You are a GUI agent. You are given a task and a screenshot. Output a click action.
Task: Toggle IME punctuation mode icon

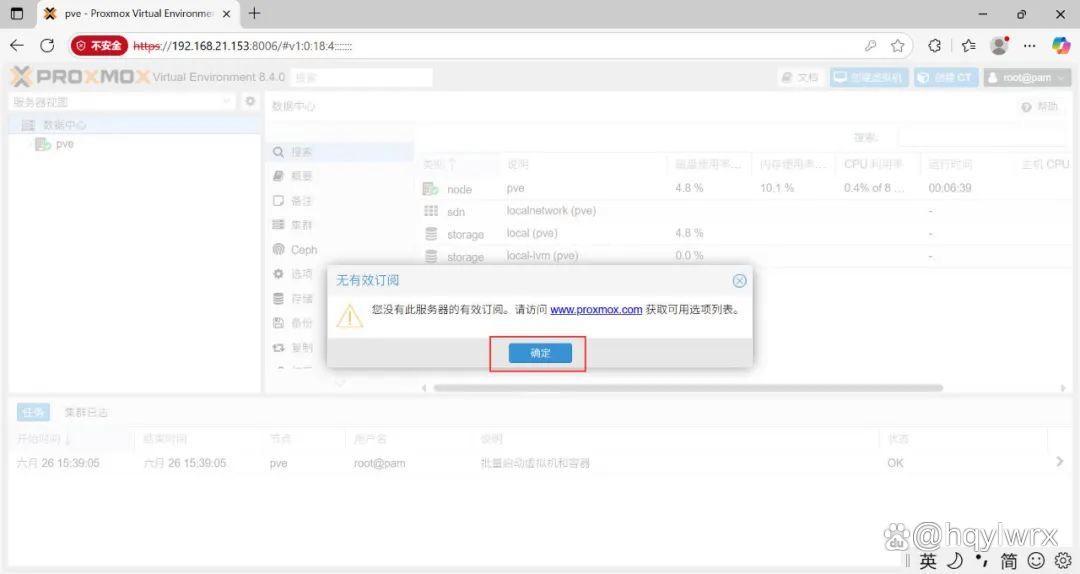(x=982, y=560)
